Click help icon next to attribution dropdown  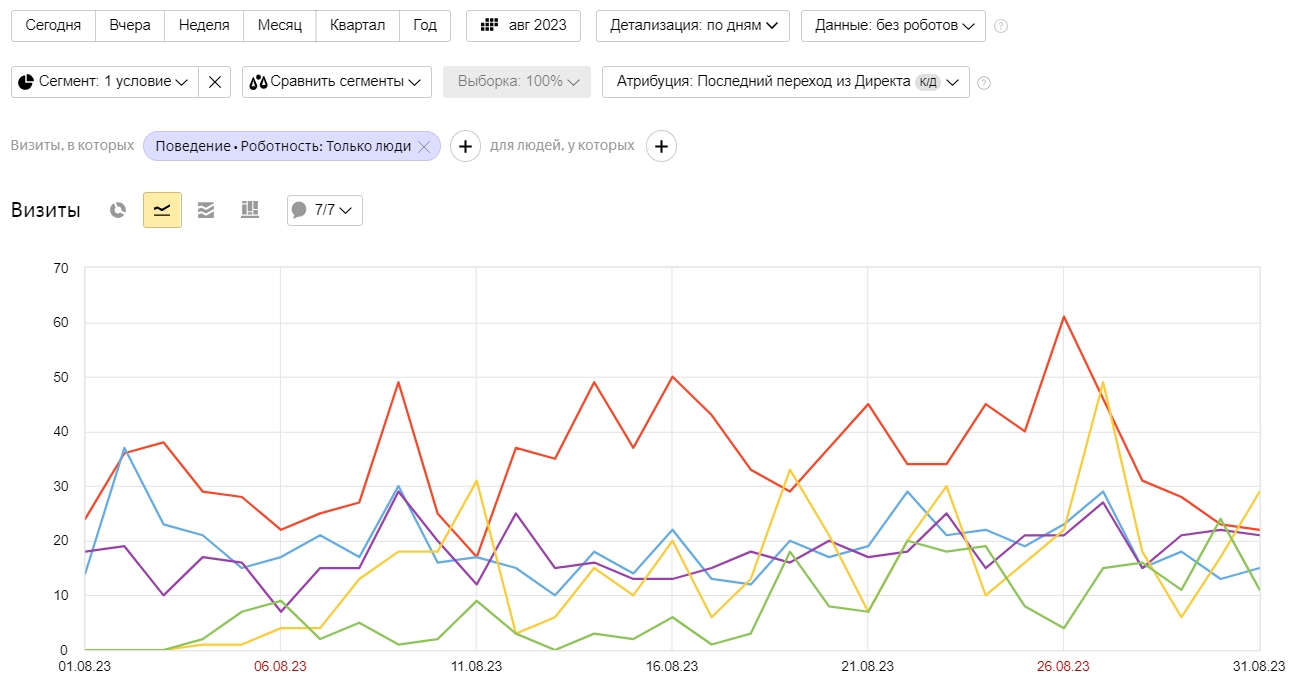(x=984, y=82)
